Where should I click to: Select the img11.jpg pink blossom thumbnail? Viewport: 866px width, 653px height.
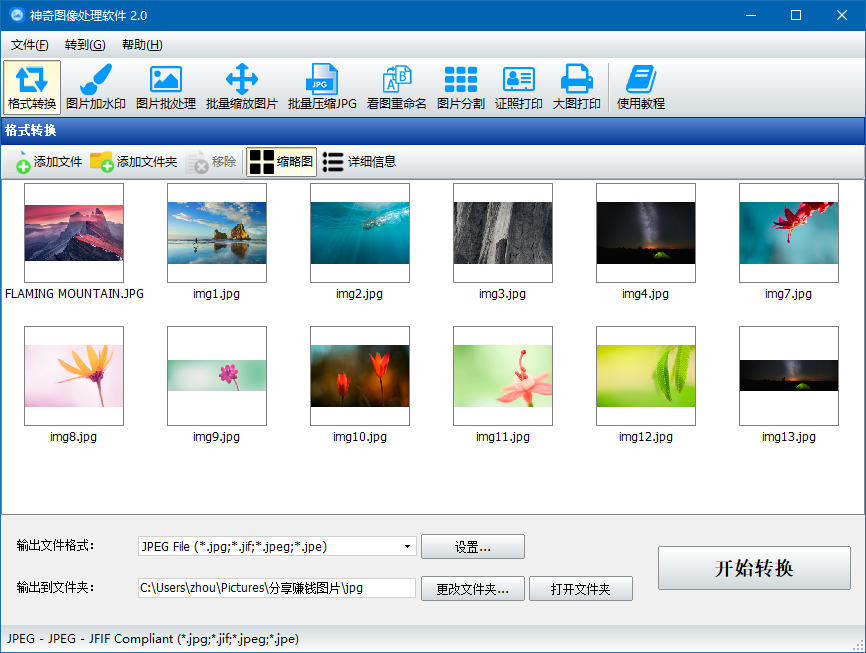(503, 376)
